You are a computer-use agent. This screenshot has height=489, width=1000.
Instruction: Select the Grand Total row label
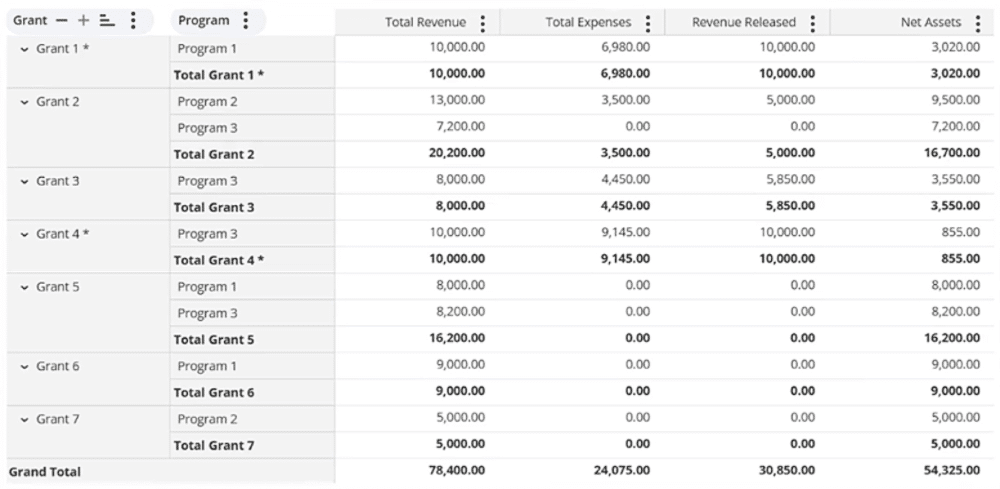45,472
